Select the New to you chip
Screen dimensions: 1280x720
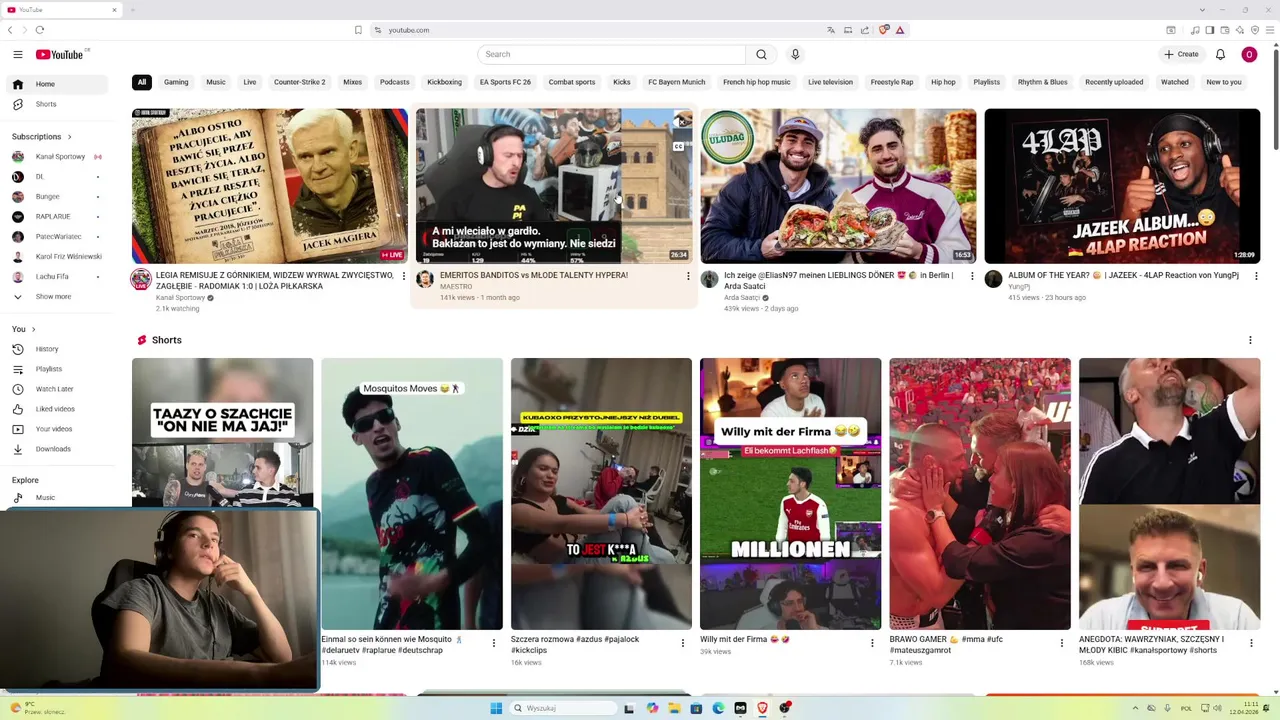click(x=1224, y=82)
